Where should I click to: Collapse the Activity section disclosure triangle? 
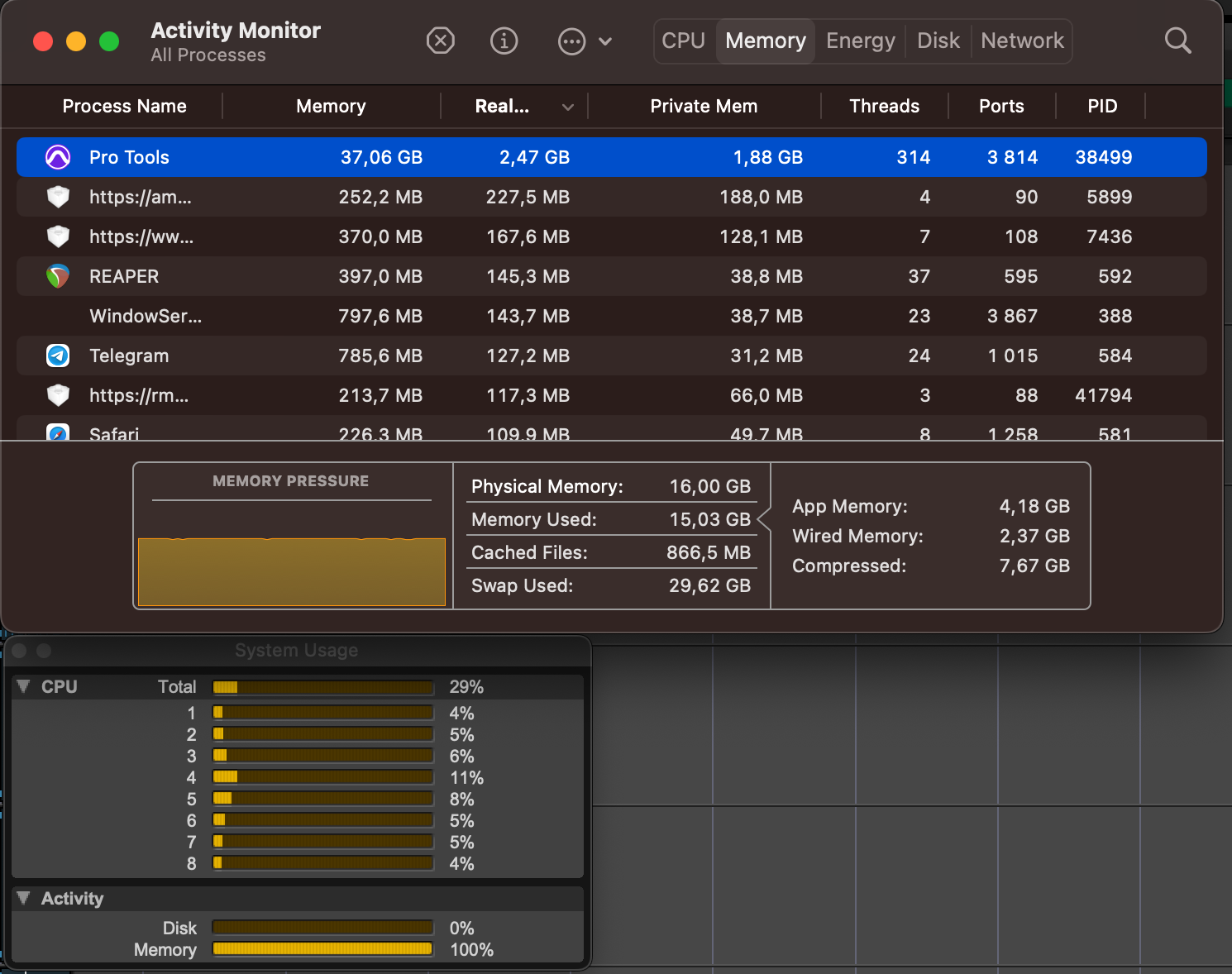click(24, 898)
